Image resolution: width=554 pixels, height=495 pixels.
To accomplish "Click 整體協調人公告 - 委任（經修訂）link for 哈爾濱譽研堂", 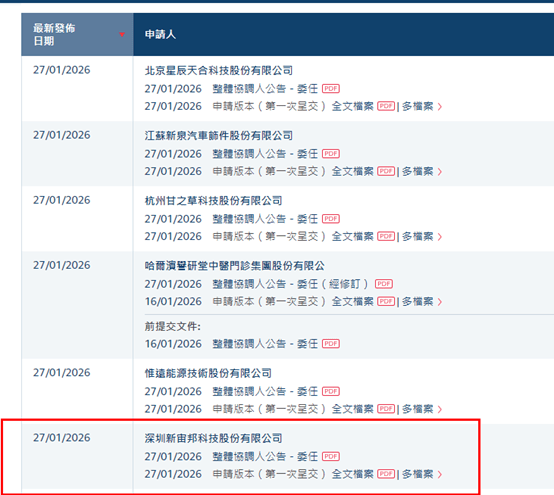I will tap(291, 284).
